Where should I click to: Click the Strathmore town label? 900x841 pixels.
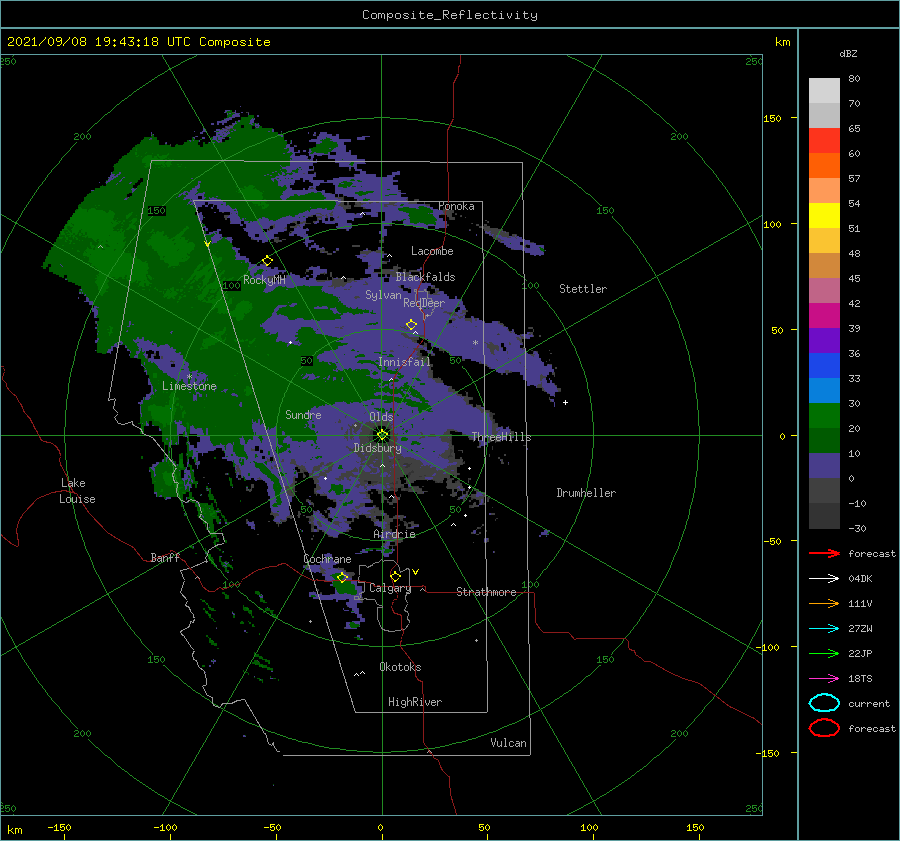coord(486,592)
